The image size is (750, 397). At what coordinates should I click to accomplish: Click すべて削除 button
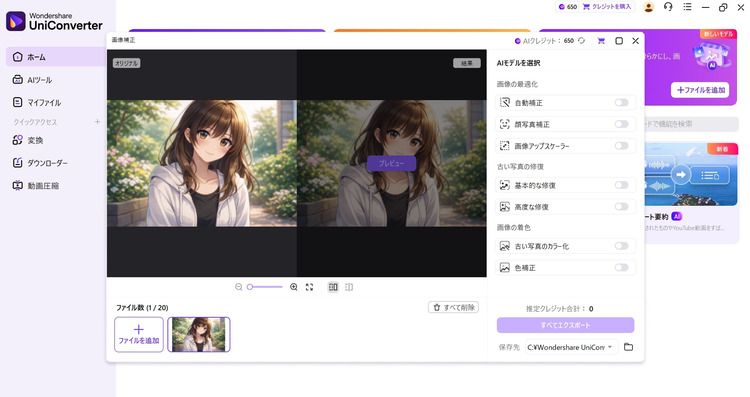[453, 308]
